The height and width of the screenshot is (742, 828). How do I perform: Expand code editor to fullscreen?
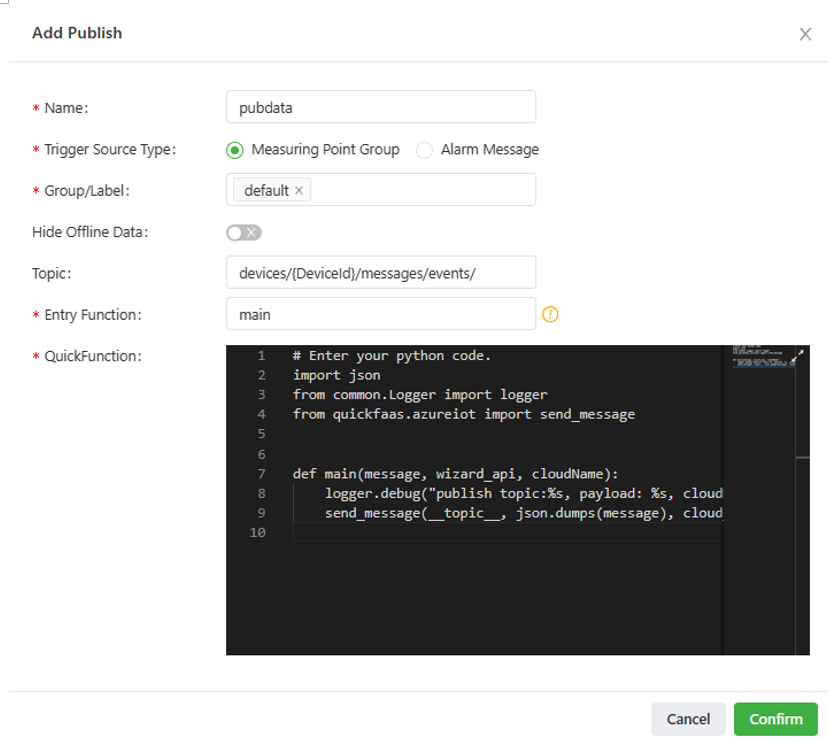[797, 356]
